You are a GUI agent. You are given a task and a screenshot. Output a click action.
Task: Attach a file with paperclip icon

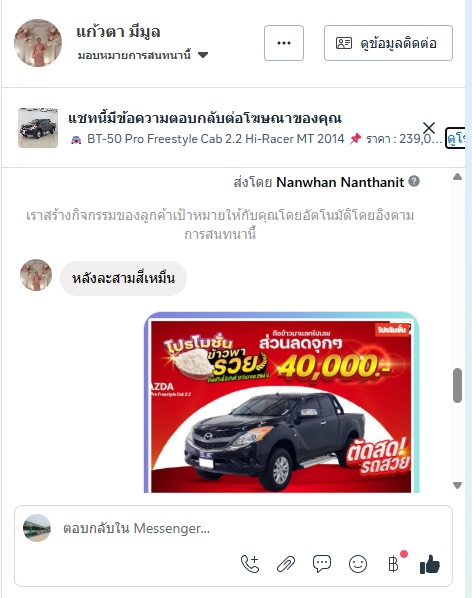(x=286, y=564)
